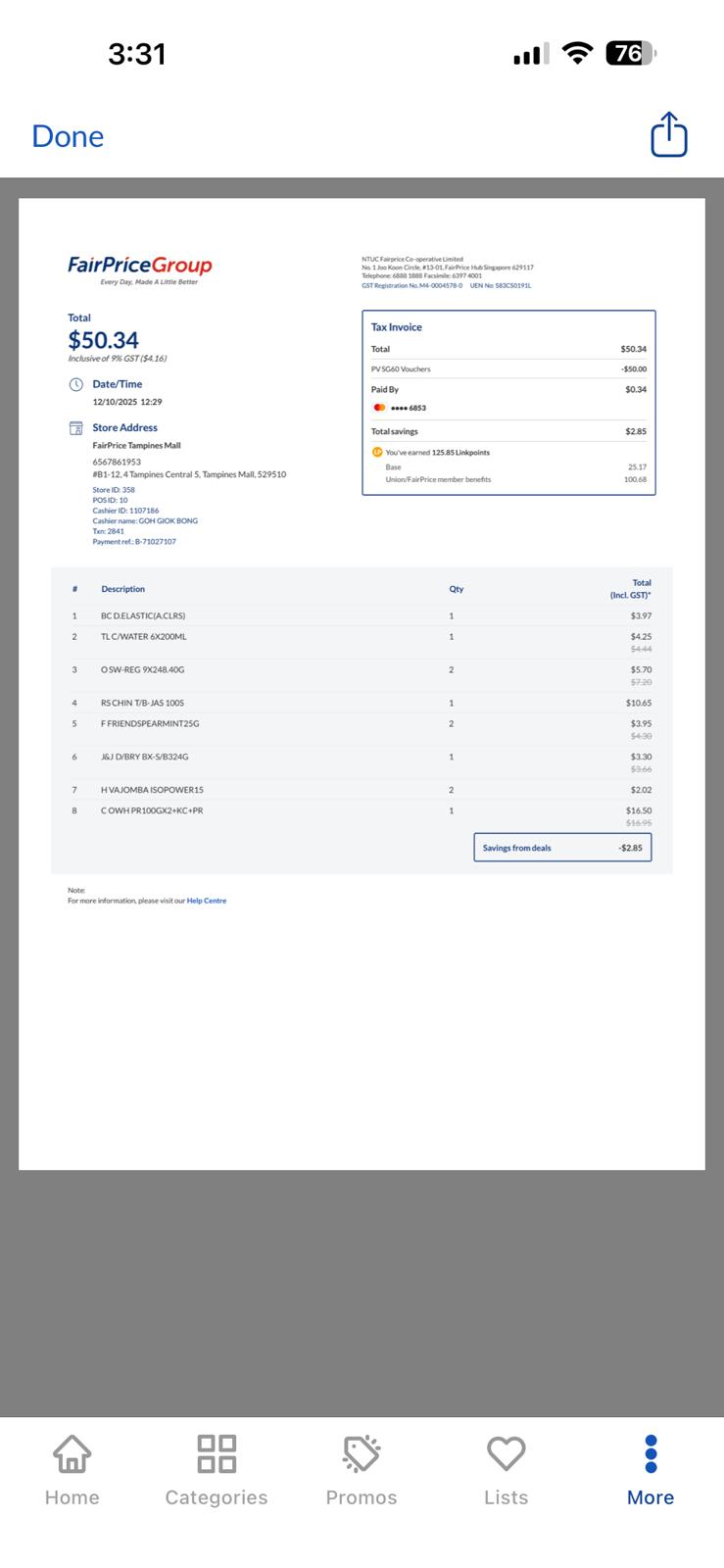Open the Lists tab
The width and height of the screenshot is (724, 1568).
[x=507, y=1470]
